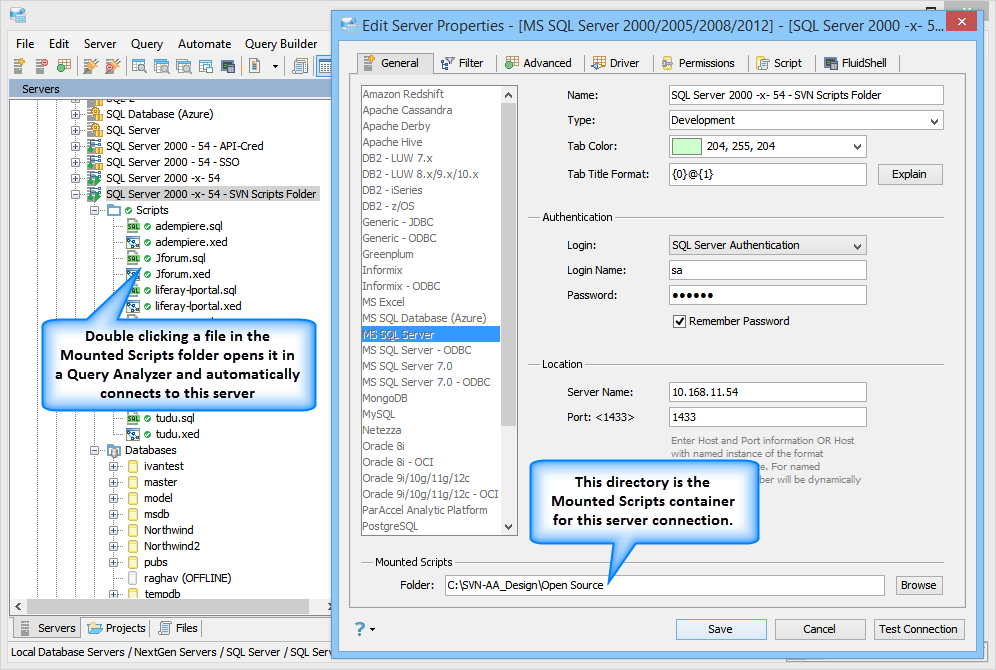Viewport: 996px width, 670px height.
Task: Click the Cancel button
Action: click(x=819, y=629)
